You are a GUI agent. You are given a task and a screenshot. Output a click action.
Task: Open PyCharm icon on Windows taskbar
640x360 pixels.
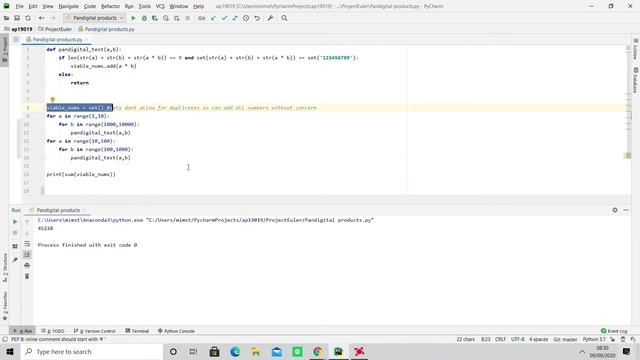click(338, 352)
